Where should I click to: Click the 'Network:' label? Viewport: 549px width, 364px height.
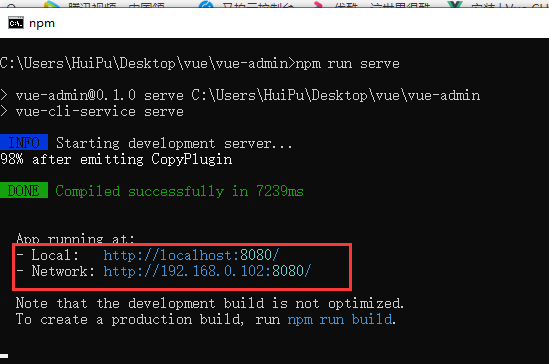63,271
